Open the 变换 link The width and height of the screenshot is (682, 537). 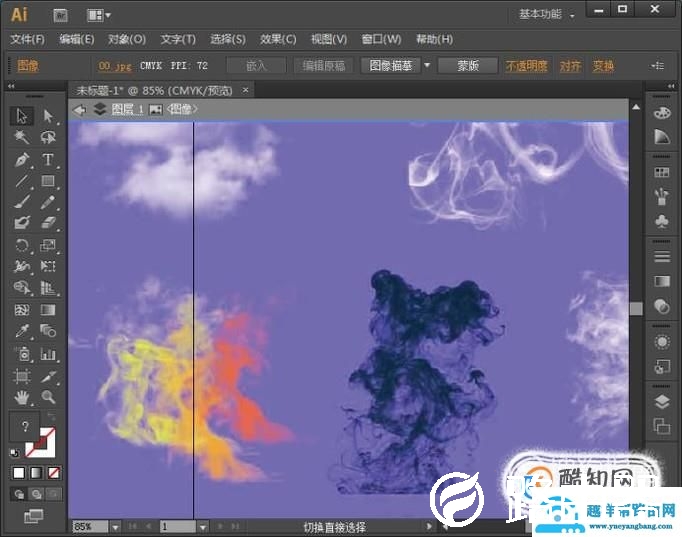(603, 66)
